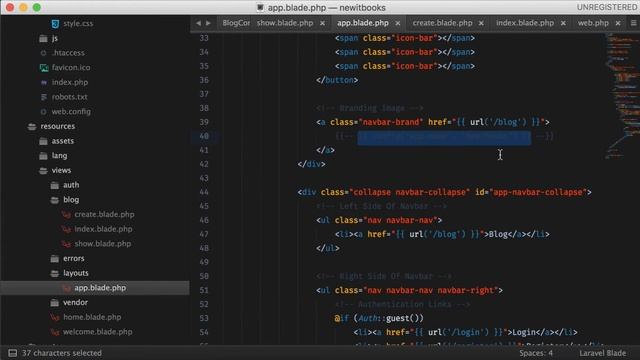Switch to the create.blade.php tab
The height and width of the screenshot is (360, 640).
coord(442,23)
